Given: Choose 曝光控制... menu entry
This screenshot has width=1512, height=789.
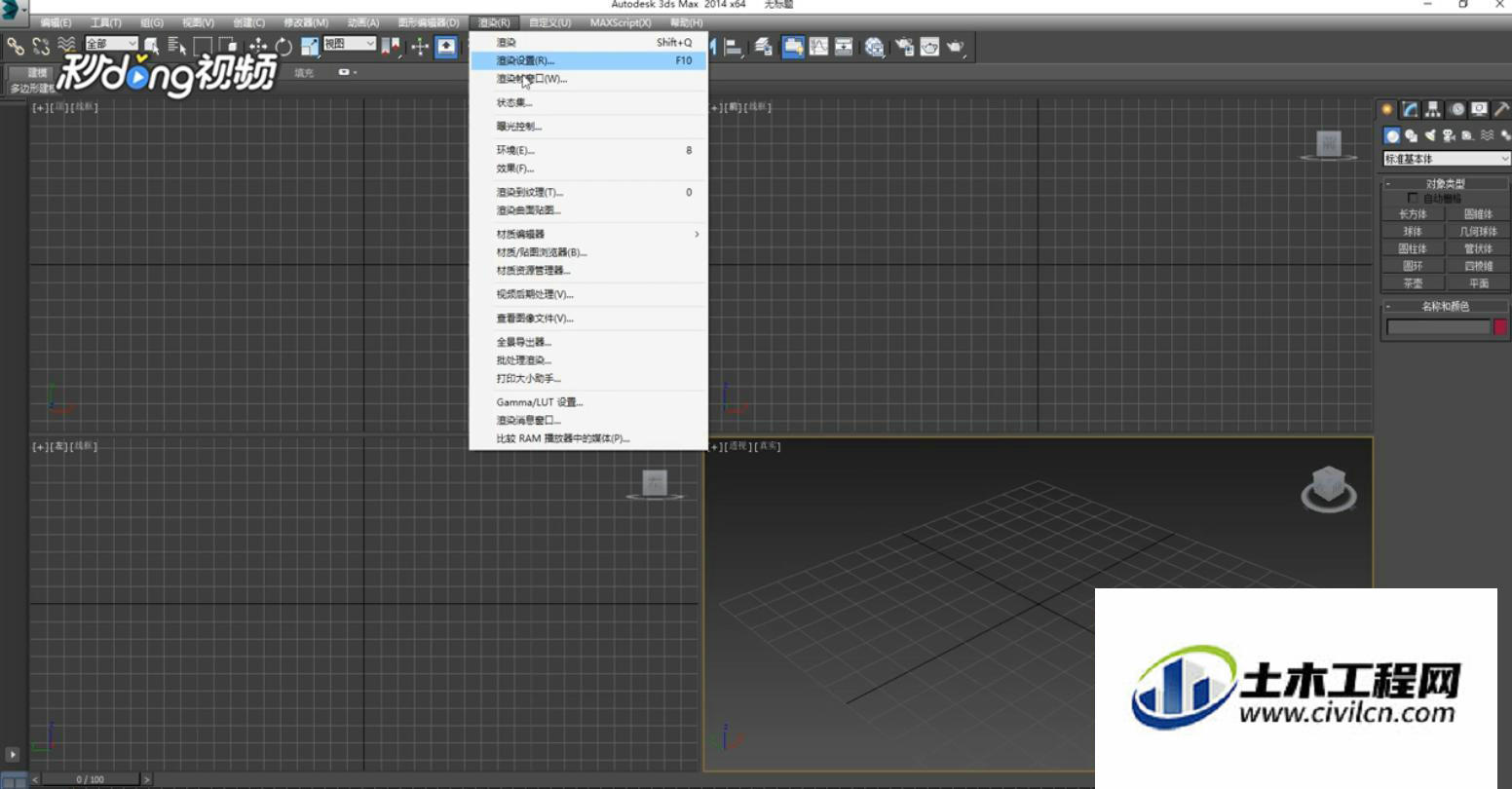Looking at the screenshot, I should coord(588,127).
